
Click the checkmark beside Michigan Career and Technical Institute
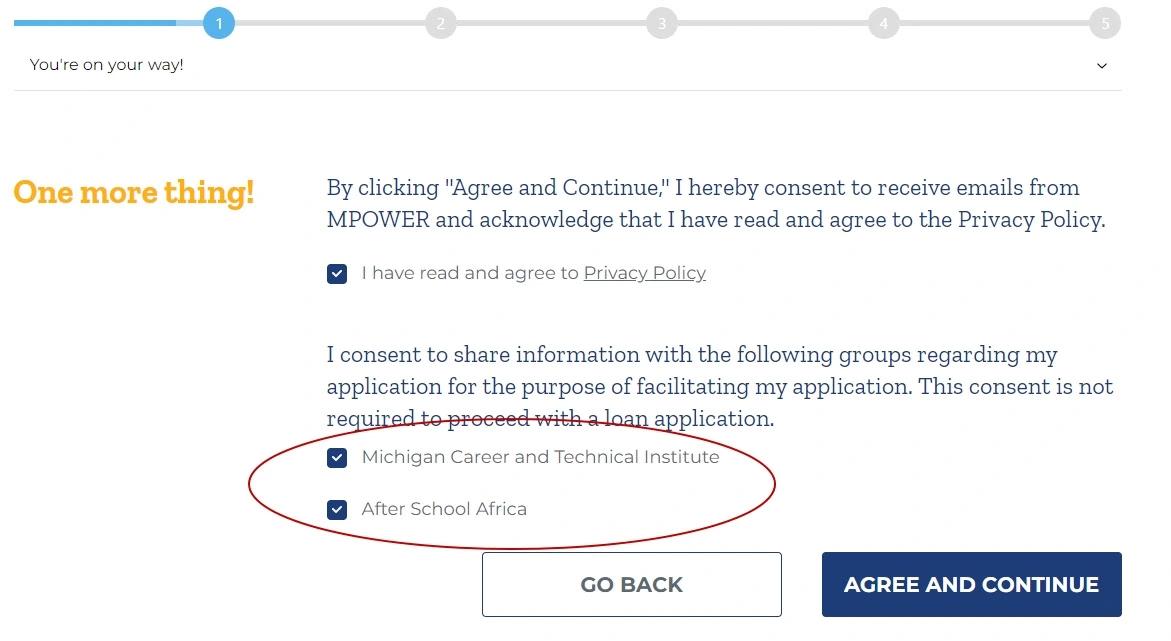tap(337, 457)
